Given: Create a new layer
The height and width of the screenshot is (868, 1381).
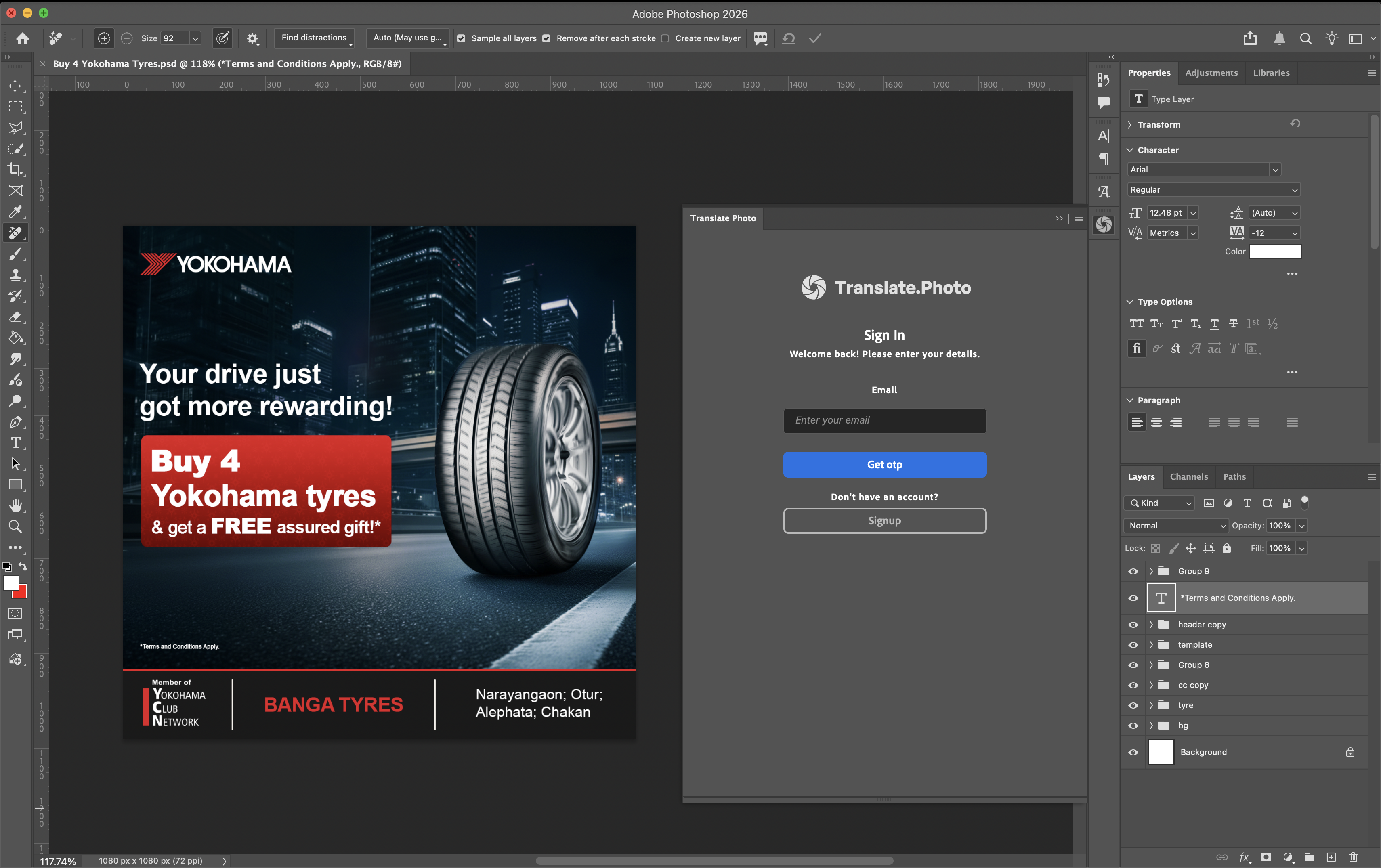Looking at the screenshot, I should click(1331, 857).
